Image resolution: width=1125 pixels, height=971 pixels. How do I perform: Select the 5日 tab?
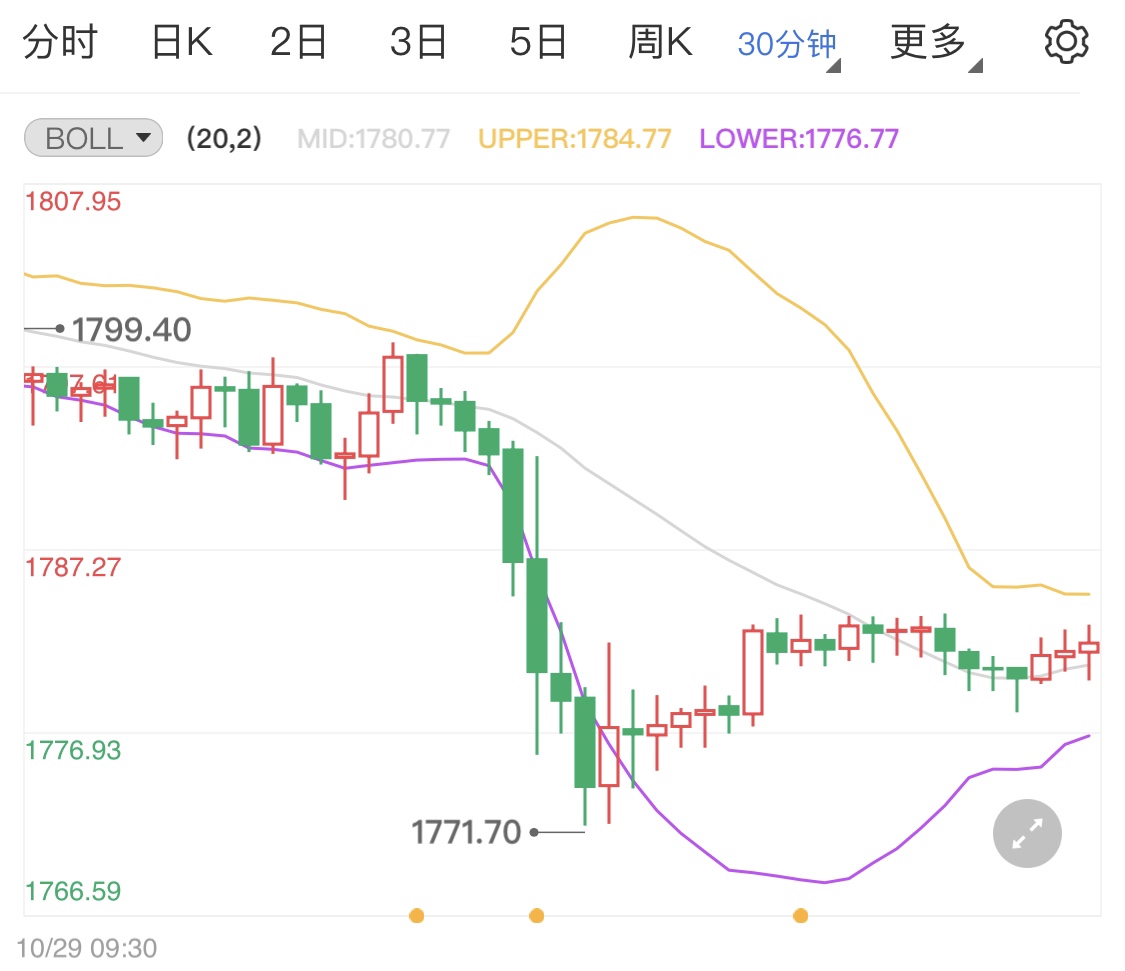[538, 42]
